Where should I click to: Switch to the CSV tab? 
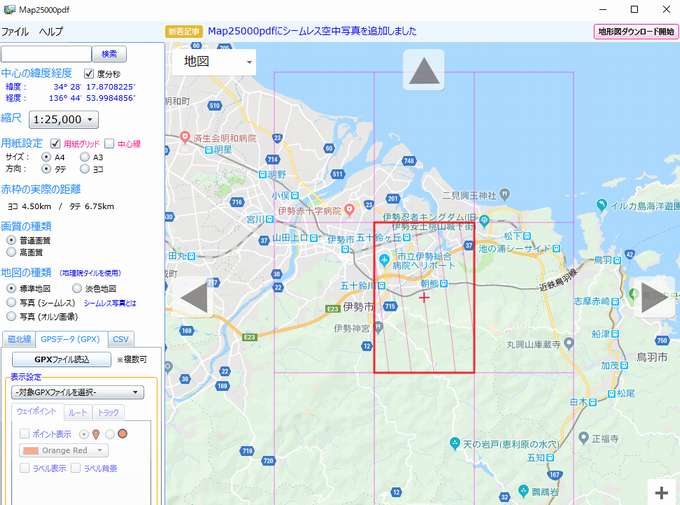click(x=121, y=339)
